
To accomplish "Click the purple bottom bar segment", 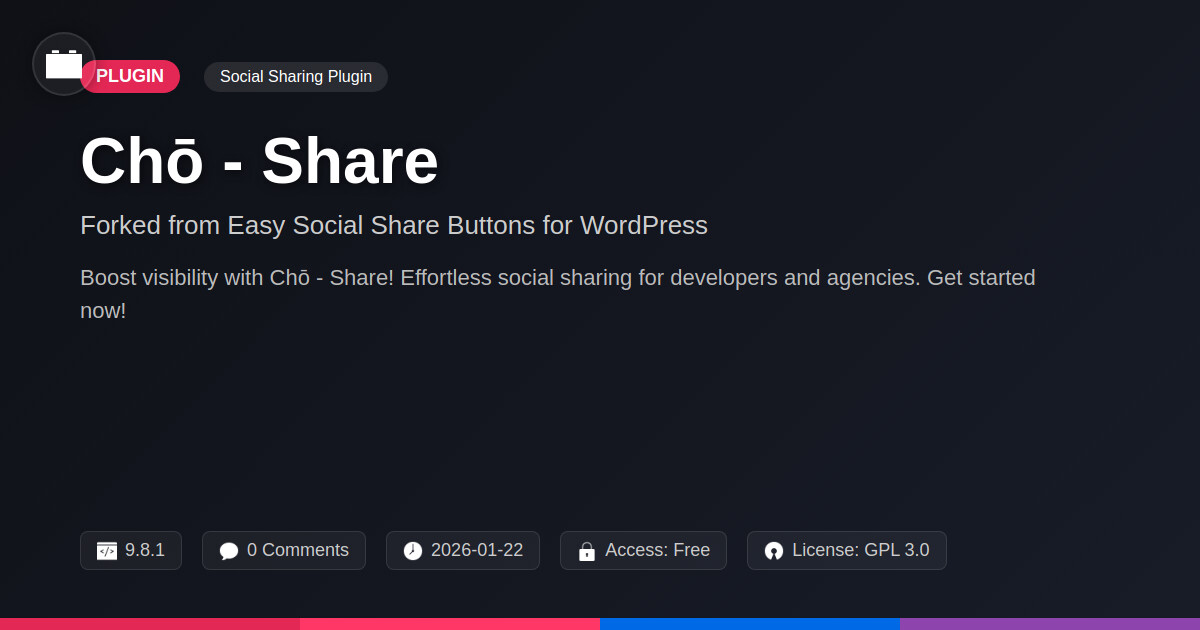I will (1050, 623).
